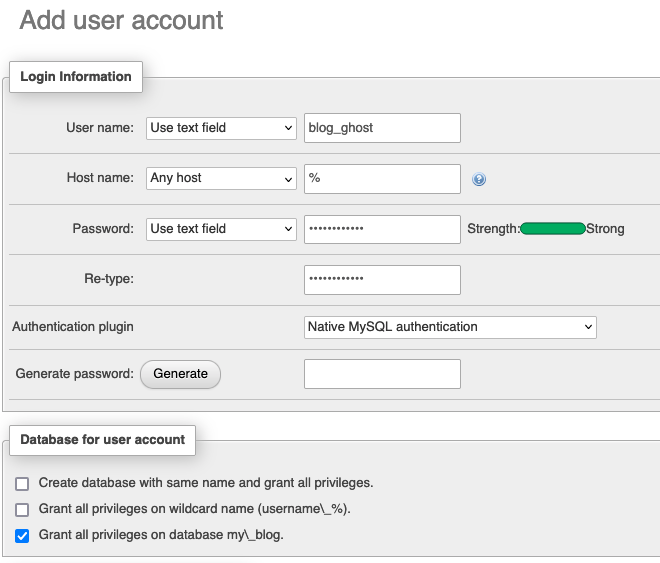660x563 pixels.
Task: Enable create database with same name checkbox
Action: 23,483
